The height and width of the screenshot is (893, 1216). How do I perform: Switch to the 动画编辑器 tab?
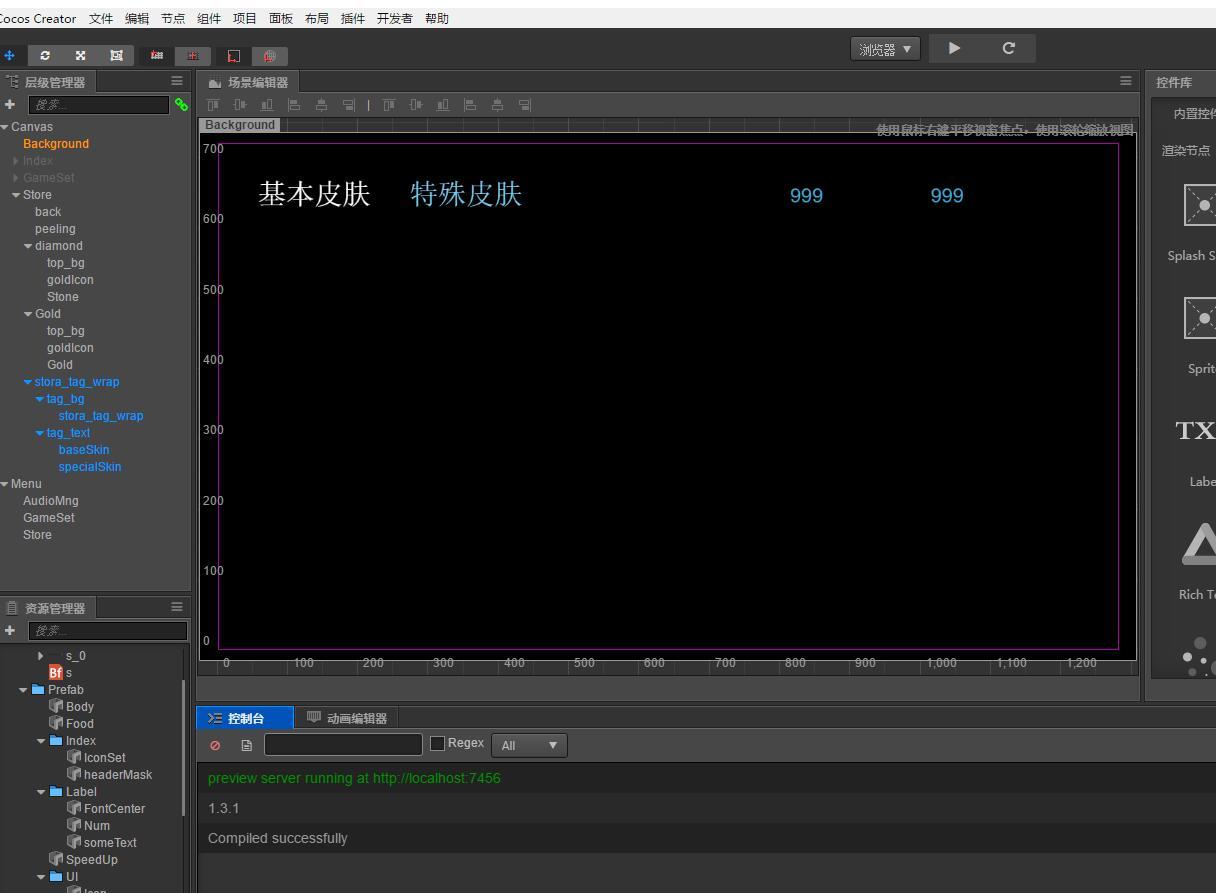pos(347,718)
